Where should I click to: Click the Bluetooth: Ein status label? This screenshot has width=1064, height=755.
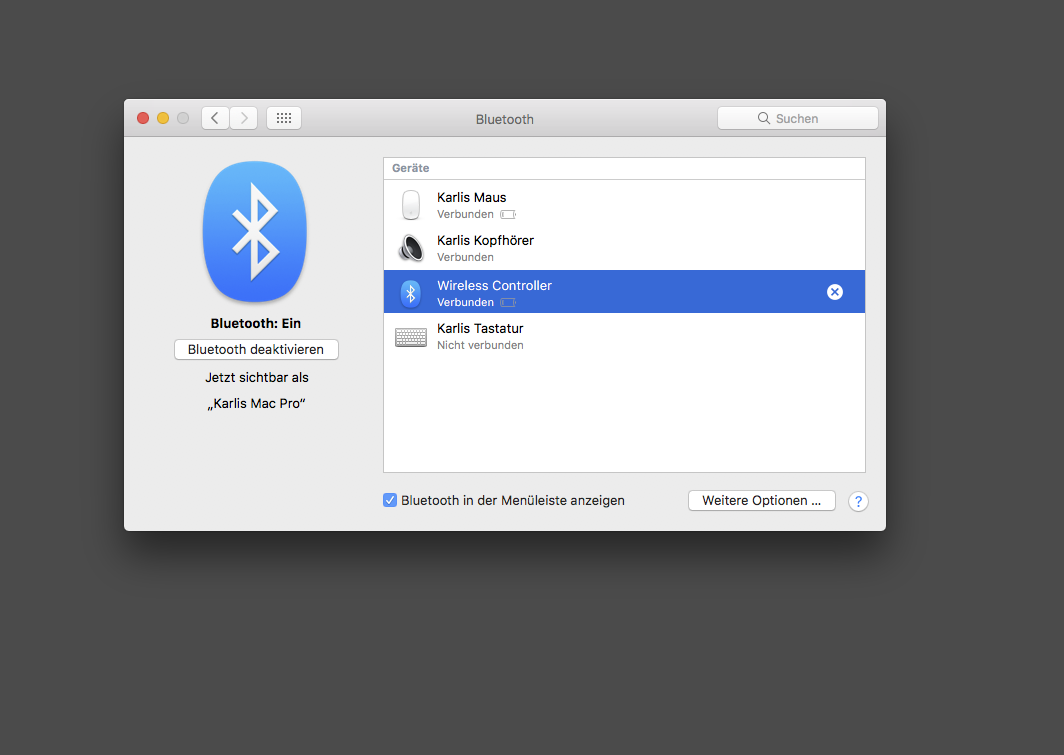pos(256,324)
